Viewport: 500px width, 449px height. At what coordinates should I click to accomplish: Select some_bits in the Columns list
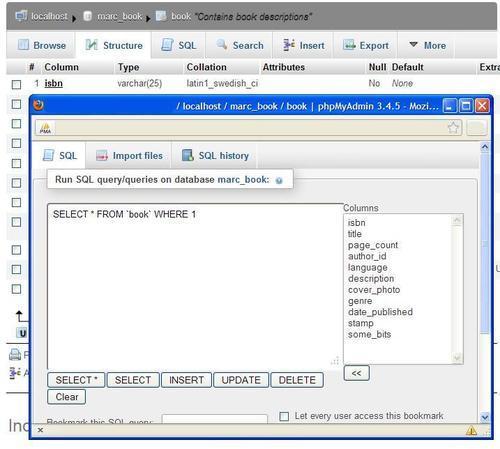(x=369, y=334)
